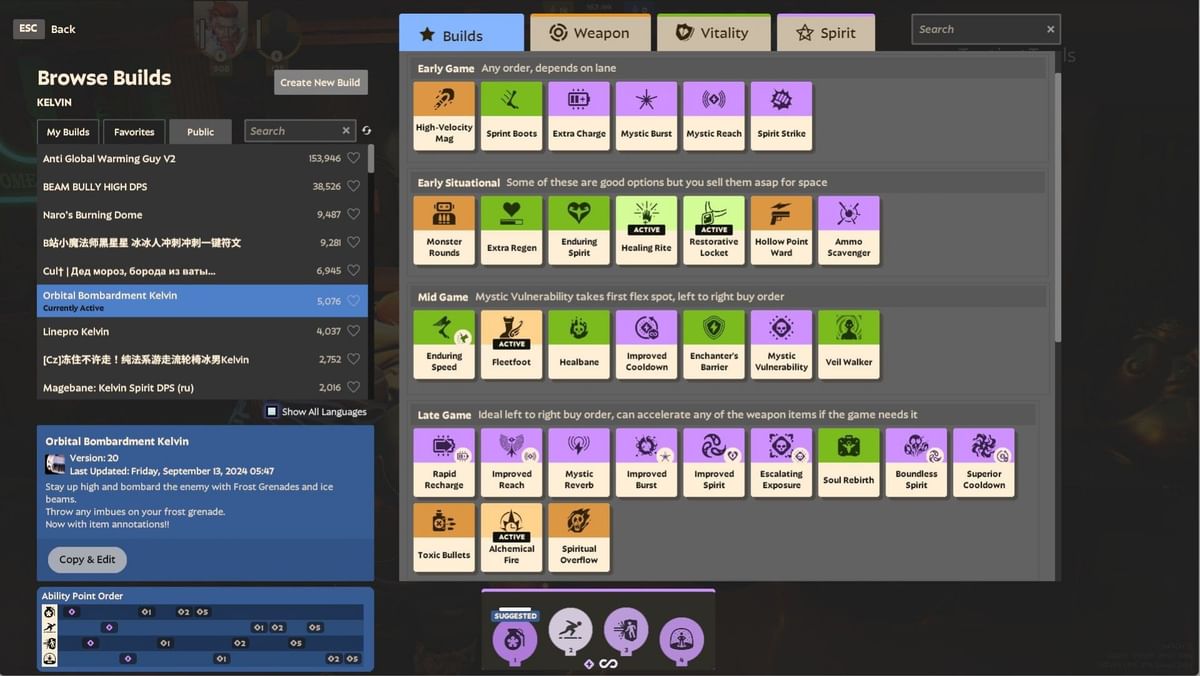1200x676 pixels.
Task: Select the Soul Rebirth item
Action: point(848,462)
